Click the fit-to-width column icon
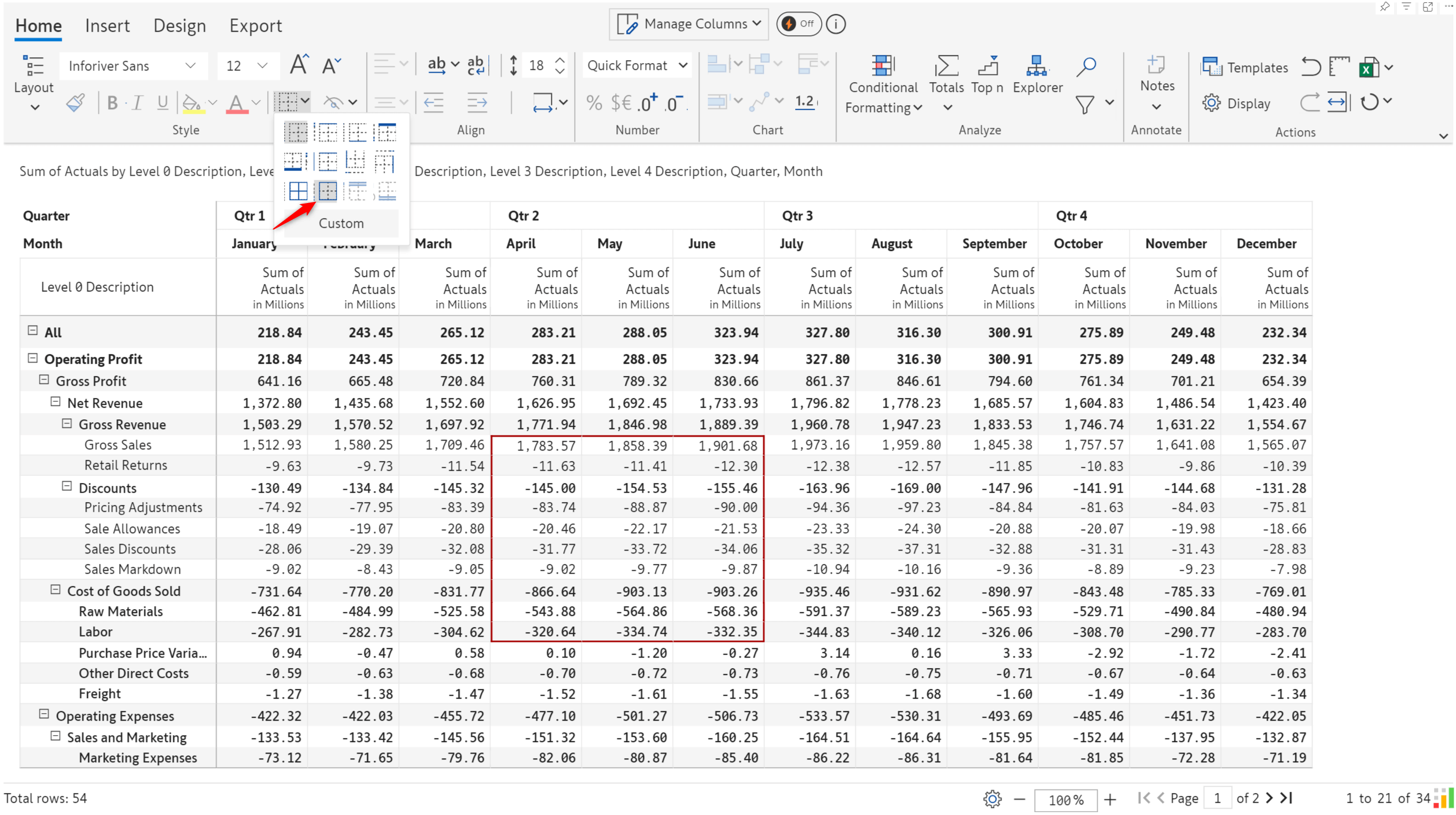The width and height of the screenshot is (1456, 815). [1337, 103]
